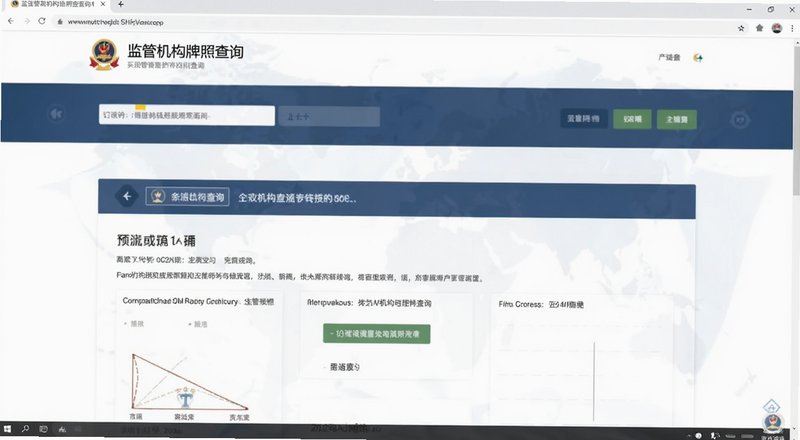Click the colorful icon at header right

coord(698,58)
